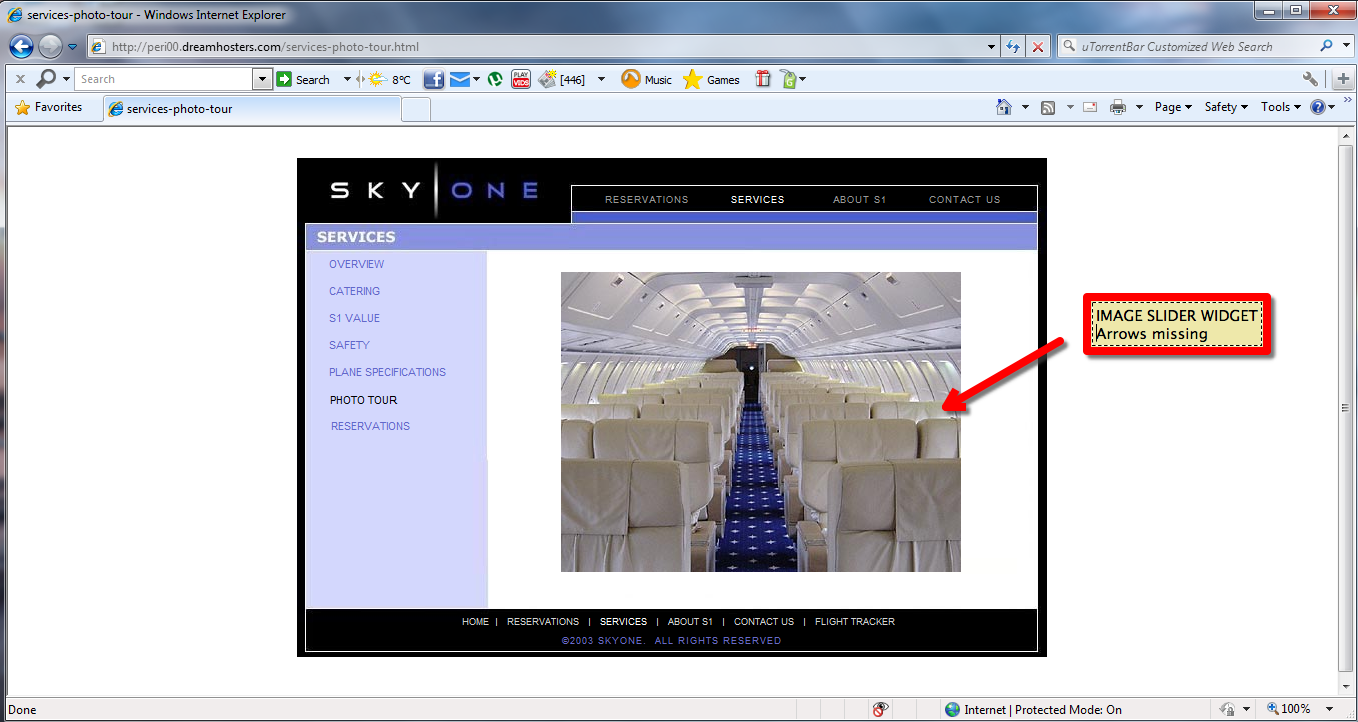This screenshot has height=722, width=1358.
Task: Open the Facebook toolbar icon
Action: pyautogui.click(x=433, y=80)
